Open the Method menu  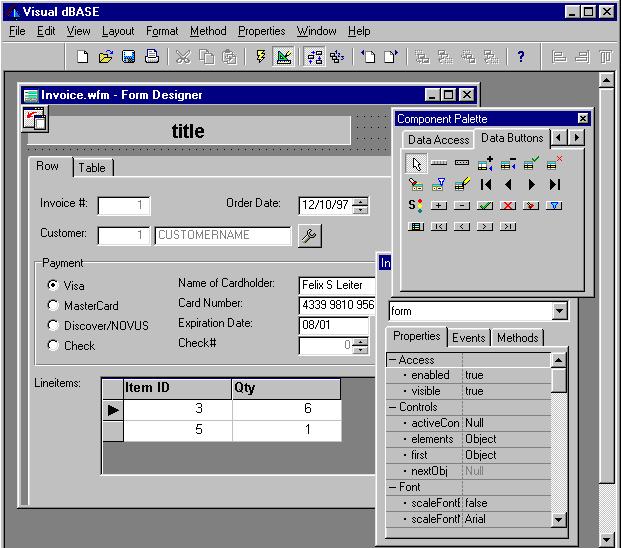point(208,31)
